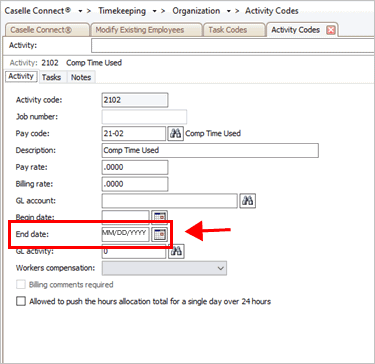Click the Job number field
Viewport: 375px width, 364px height.
pyautogui.click(x=144, y=117)
